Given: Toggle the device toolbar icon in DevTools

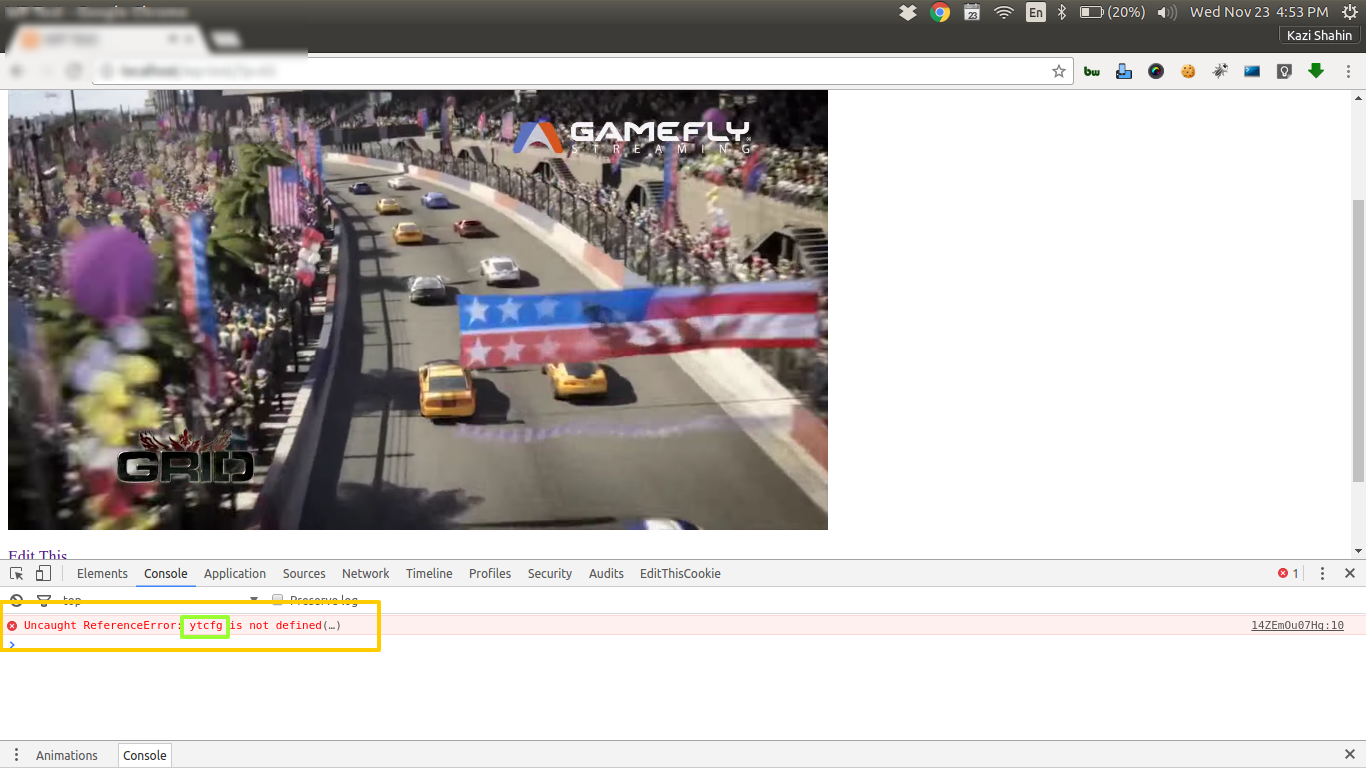Looking at the screenshot, I should click(x=43, y=573).
